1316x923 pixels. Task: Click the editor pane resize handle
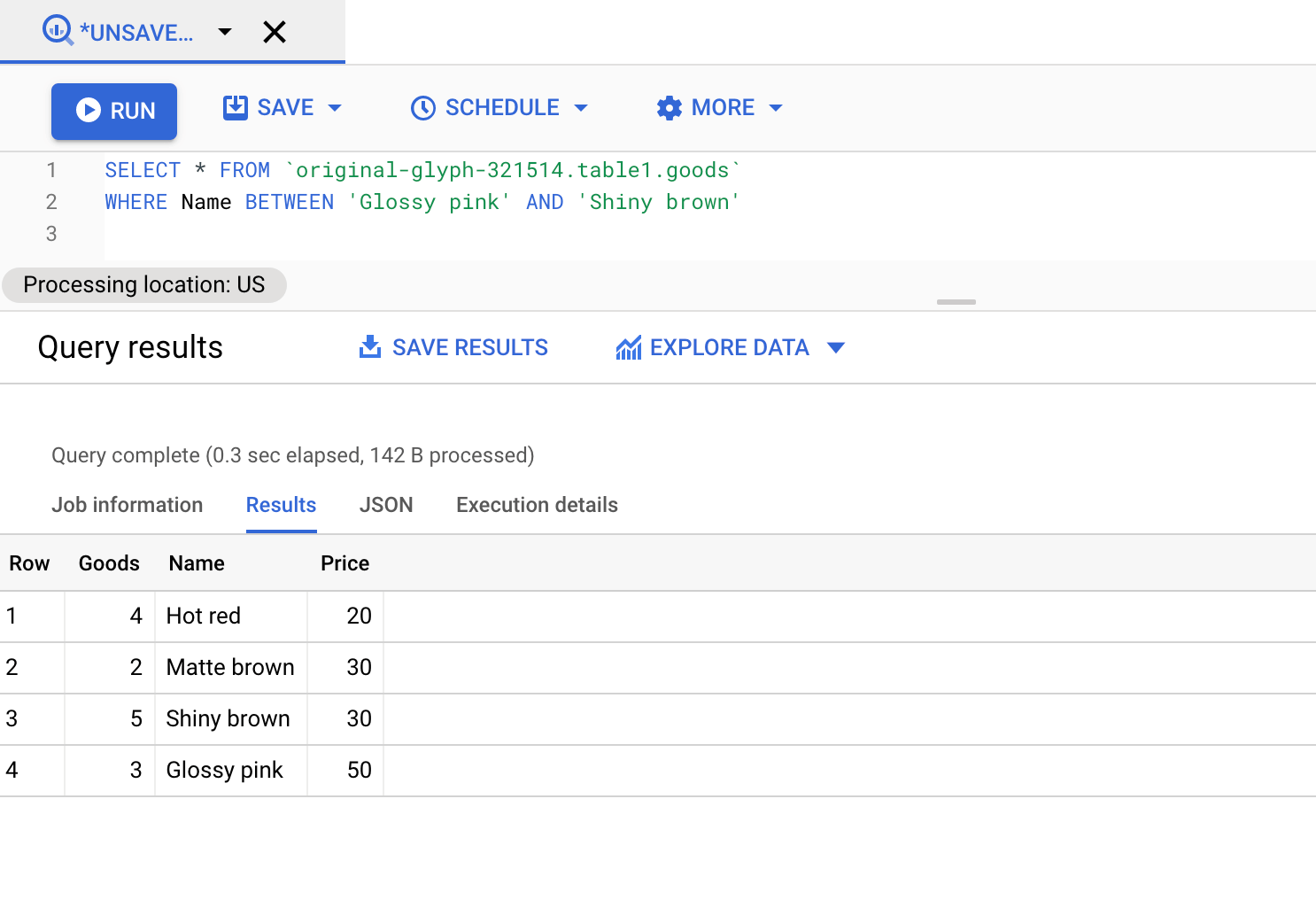pos(956,302)
